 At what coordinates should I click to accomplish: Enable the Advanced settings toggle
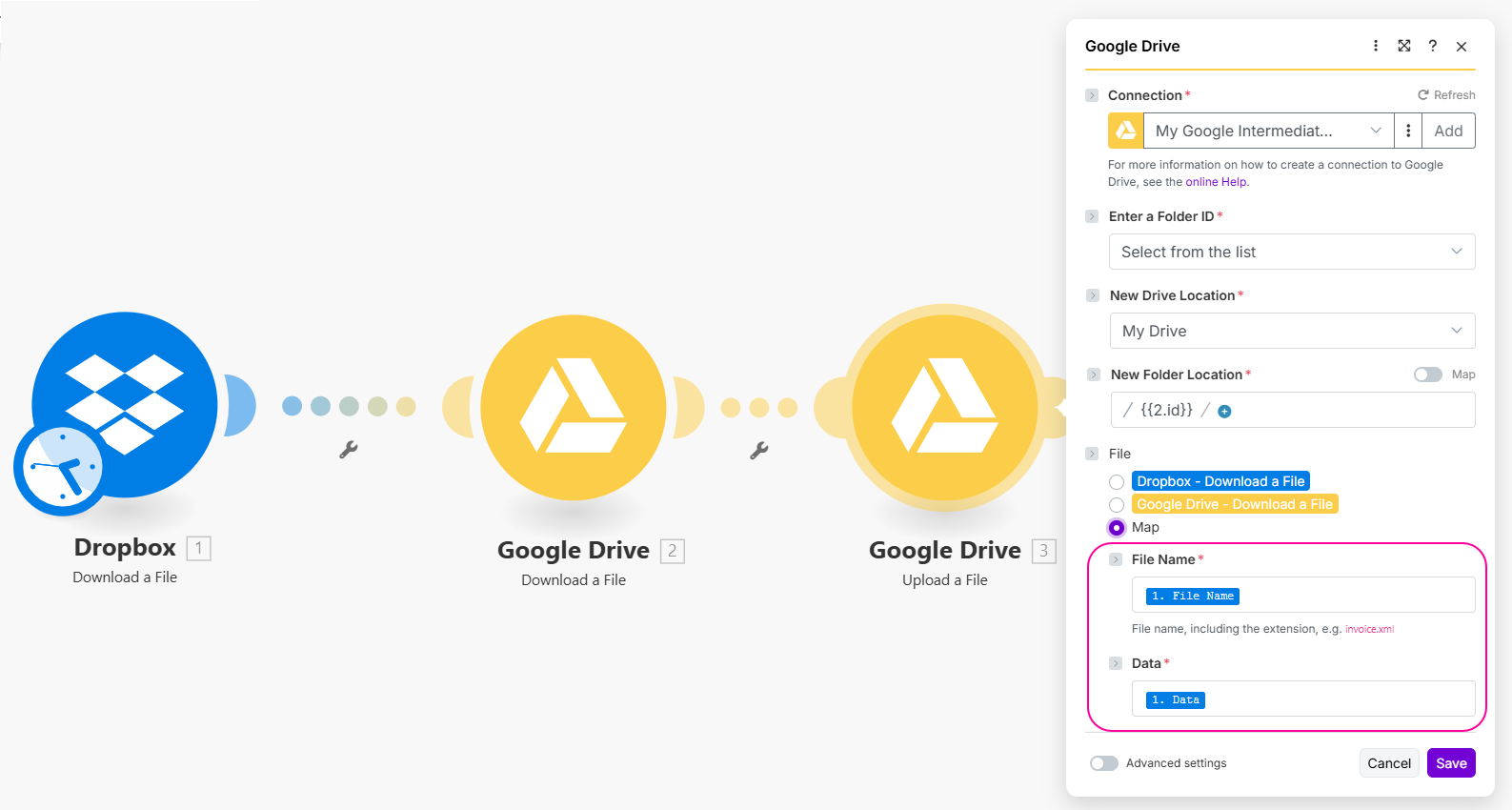pyautogui.click(x=1104, y=763)
